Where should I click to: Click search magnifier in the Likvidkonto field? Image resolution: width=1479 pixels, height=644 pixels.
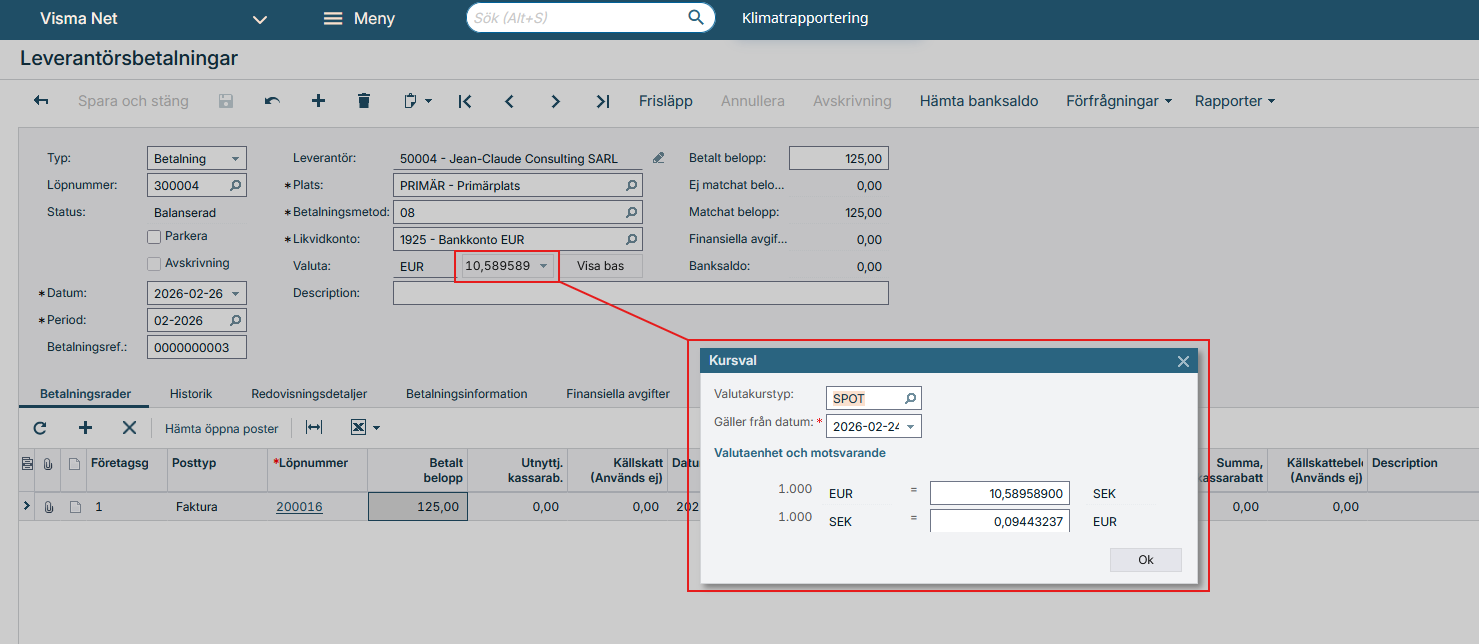point(631,240)
